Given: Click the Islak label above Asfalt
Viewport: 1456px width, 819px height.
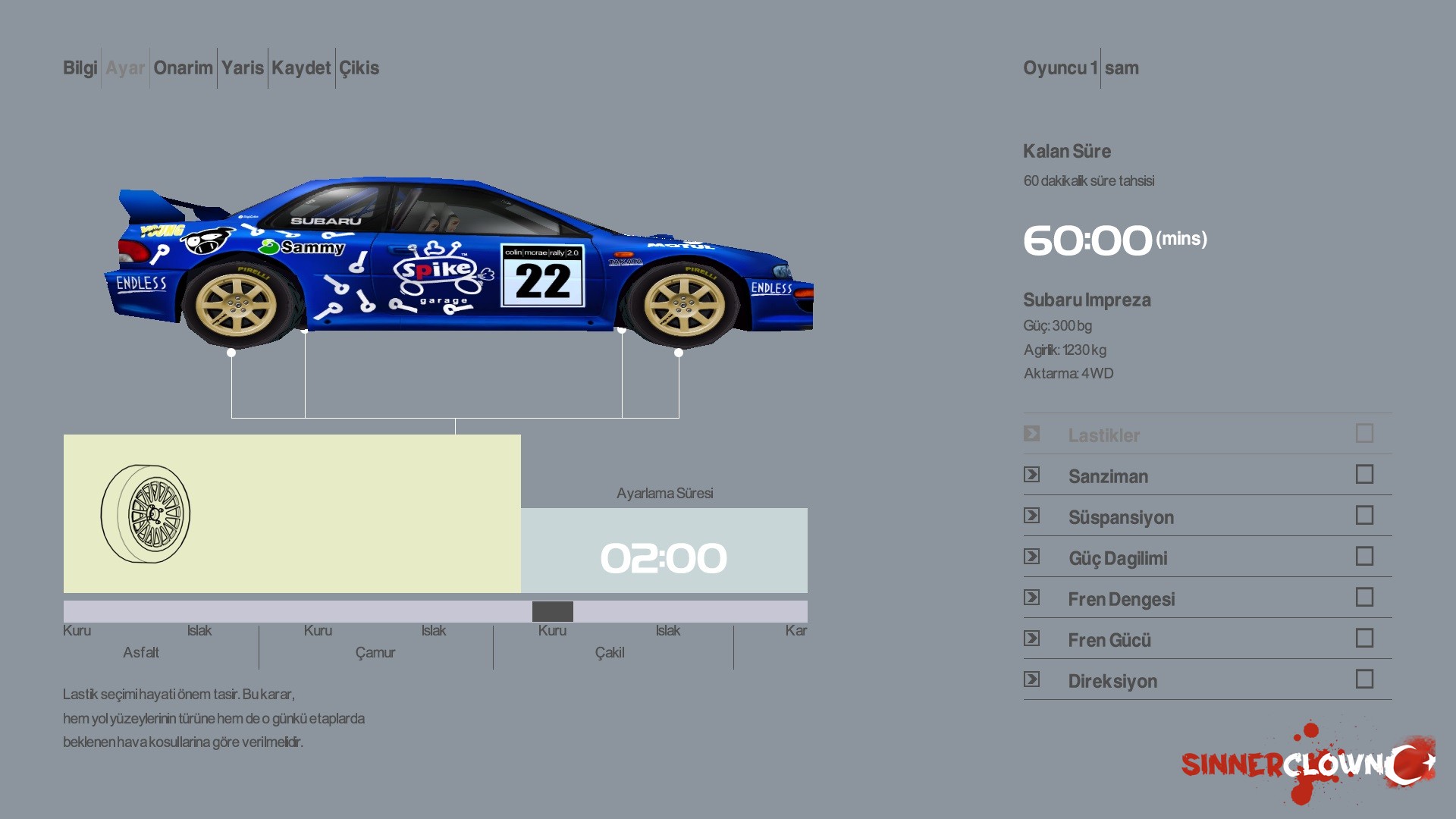Looking at the screenshot, I should click(199, 630).
